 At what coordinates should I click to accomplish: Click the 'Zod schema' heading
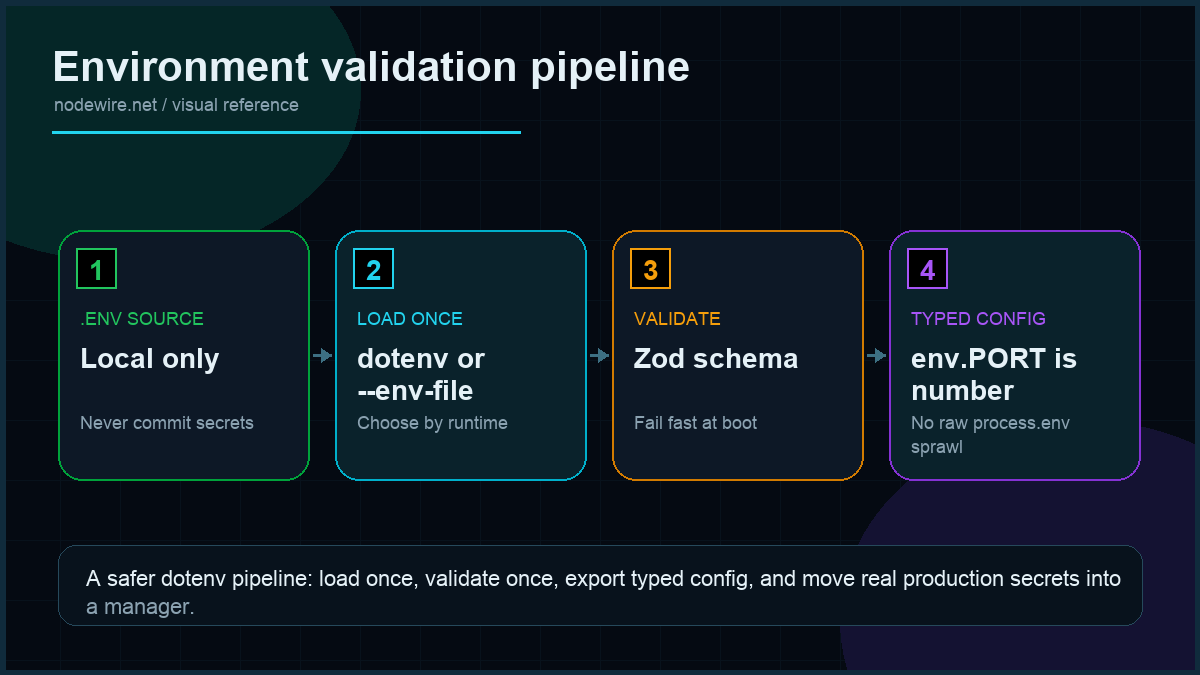(x=716, y=359)
